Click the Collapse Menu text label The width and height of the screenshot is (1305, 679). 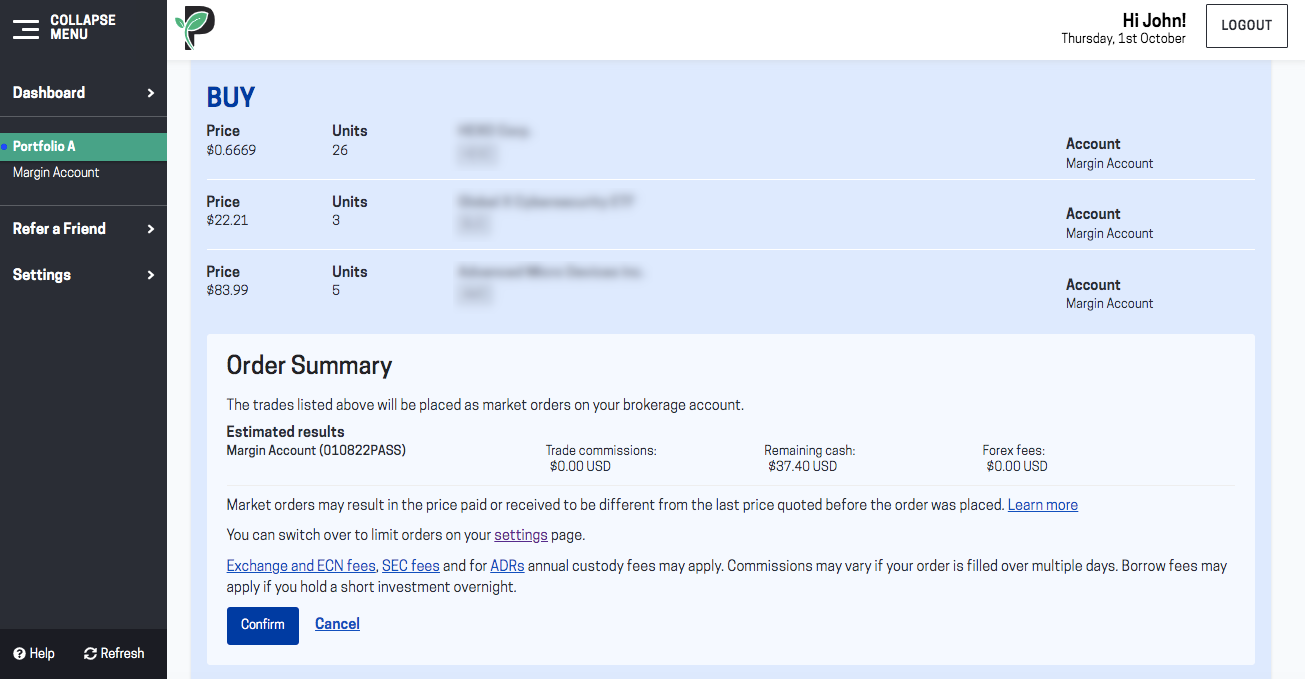pos(83,27)
